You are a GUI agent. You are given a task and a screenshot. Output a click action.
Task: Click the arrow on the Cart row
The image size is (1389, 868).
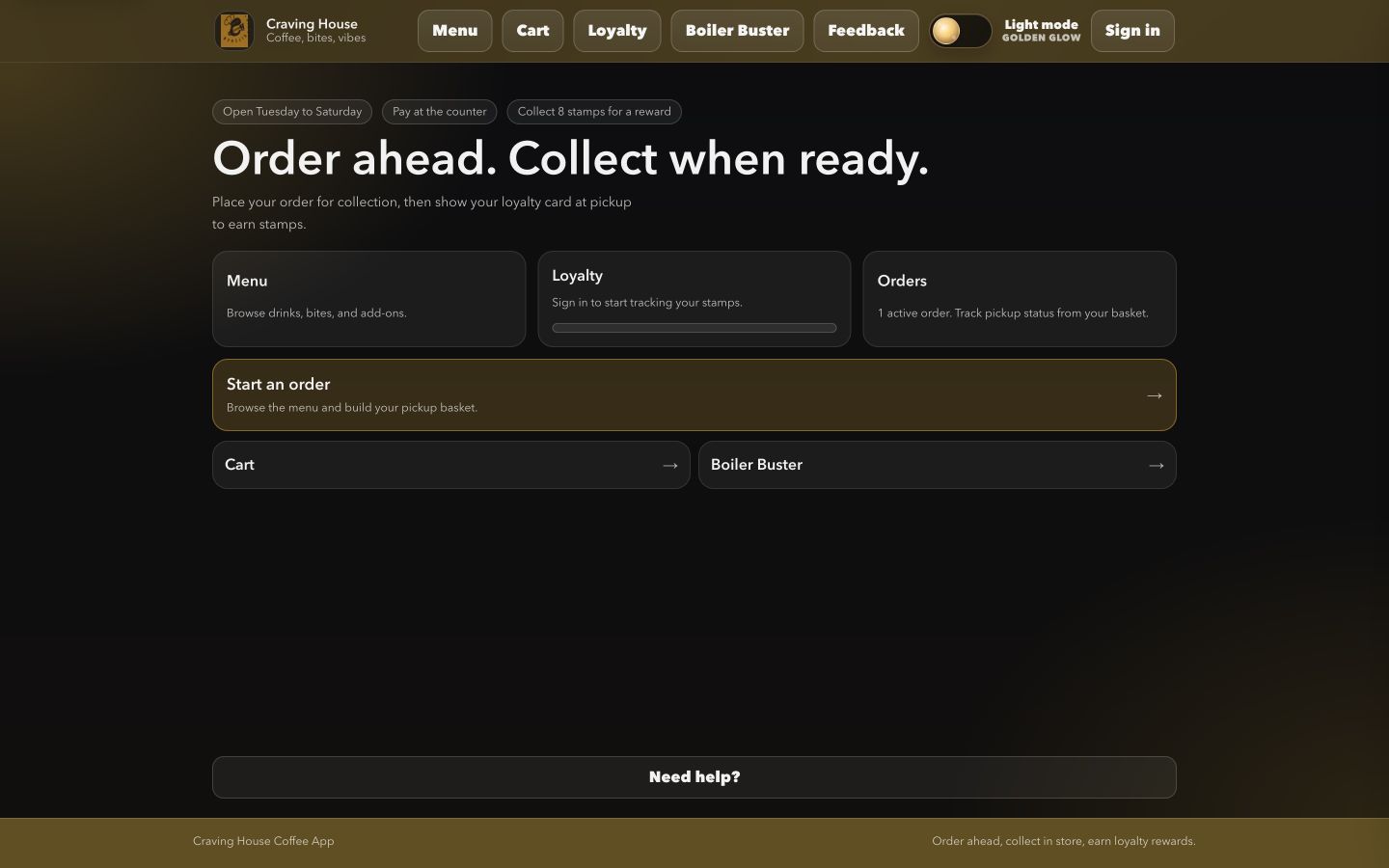click(670, 466)
